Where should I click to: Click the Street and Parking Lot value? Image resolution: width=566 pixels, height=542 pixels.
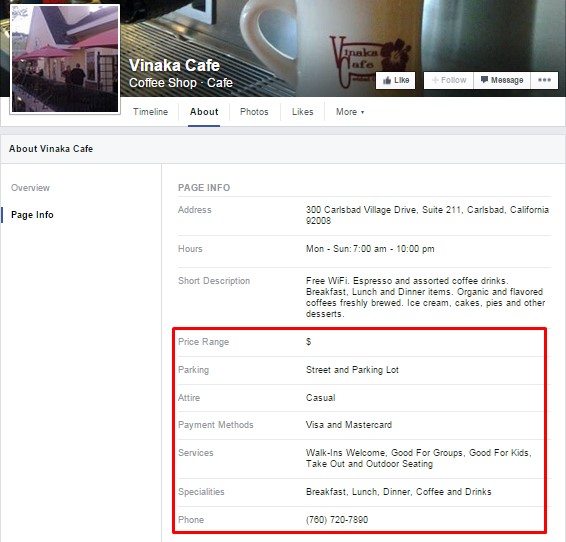pos(352,370)
